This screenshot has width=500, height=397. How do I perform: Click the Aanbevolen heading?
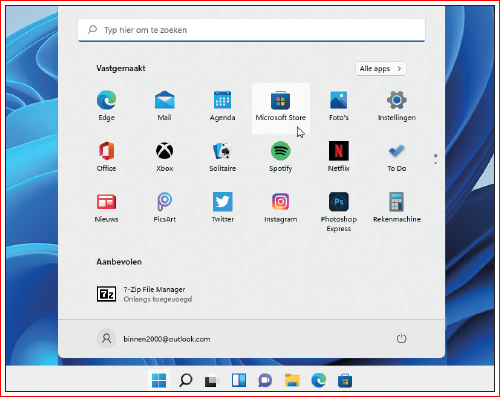119,262
